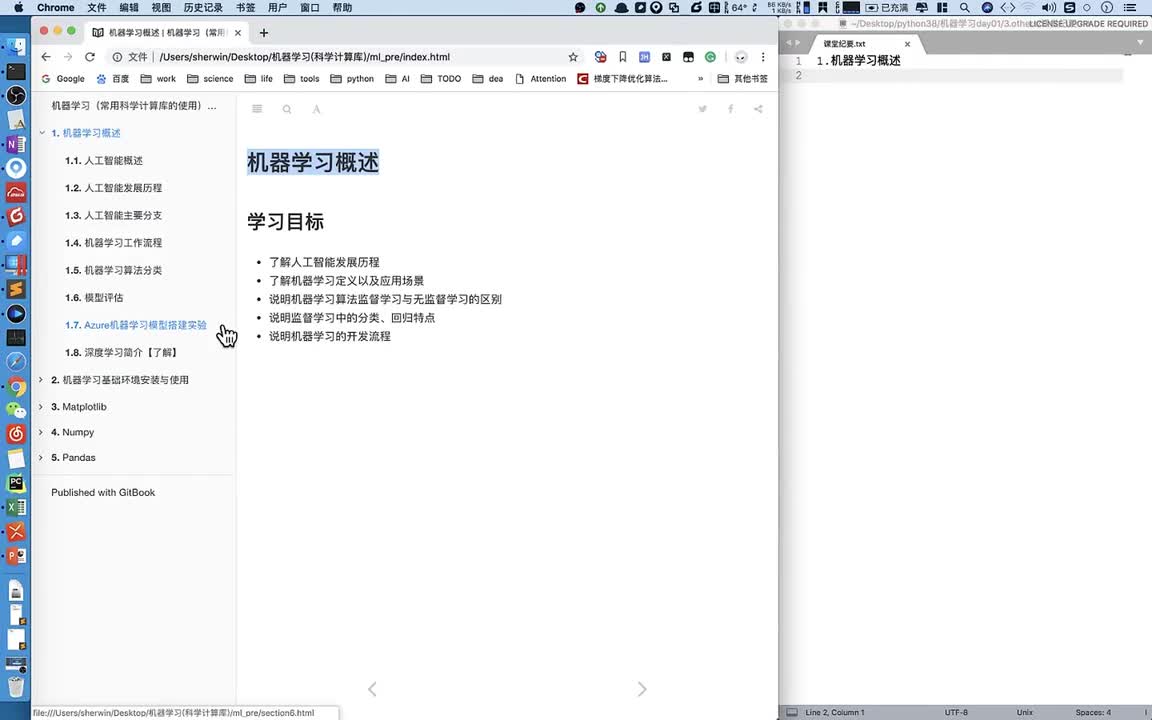Select the 课堂纪要.txt tab

point(845,44)
